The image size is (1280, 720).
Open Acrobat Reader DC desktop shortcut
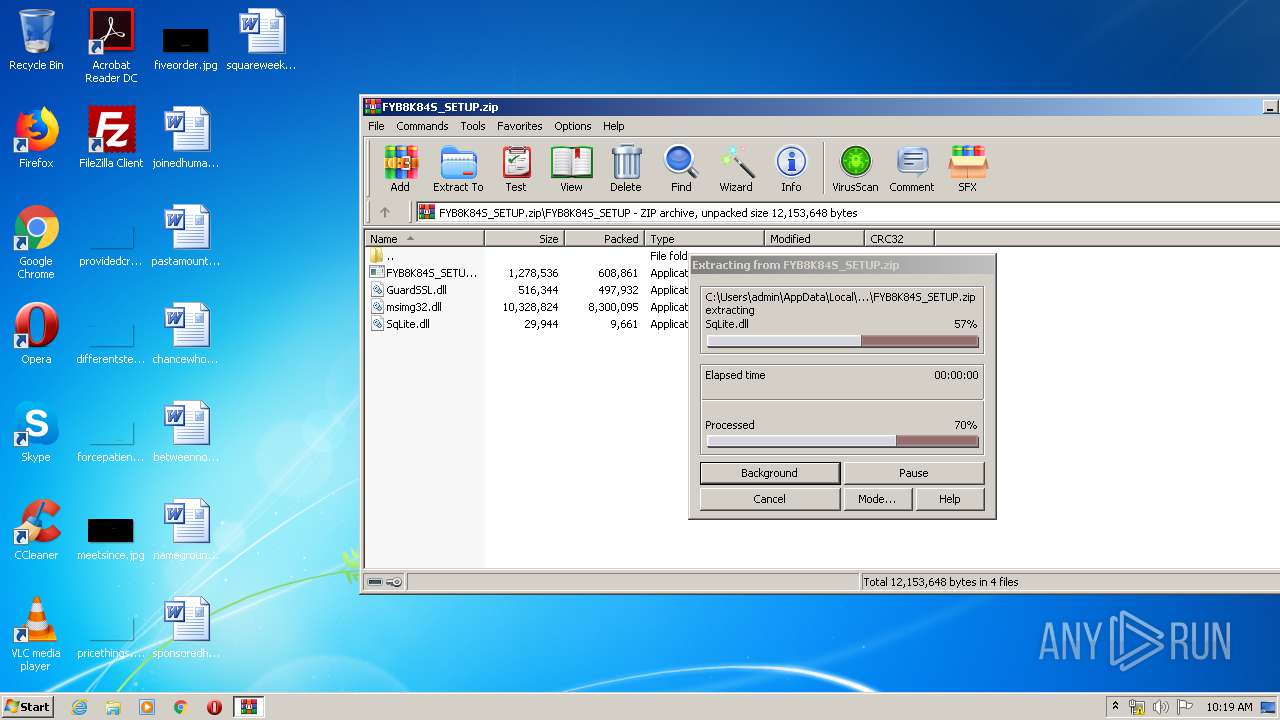(x=111, y=46)
